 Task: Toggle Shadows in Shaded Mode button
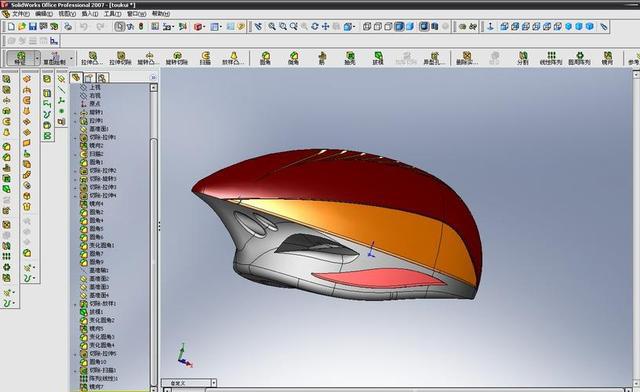tap(424, 27)
